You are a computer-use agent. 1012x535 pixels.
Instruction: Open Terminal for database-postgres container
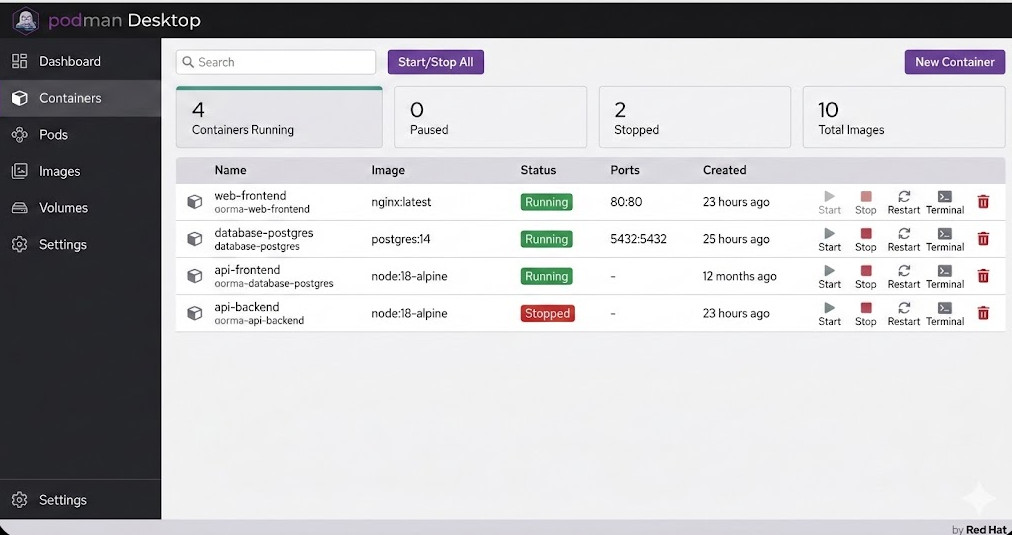945,239
